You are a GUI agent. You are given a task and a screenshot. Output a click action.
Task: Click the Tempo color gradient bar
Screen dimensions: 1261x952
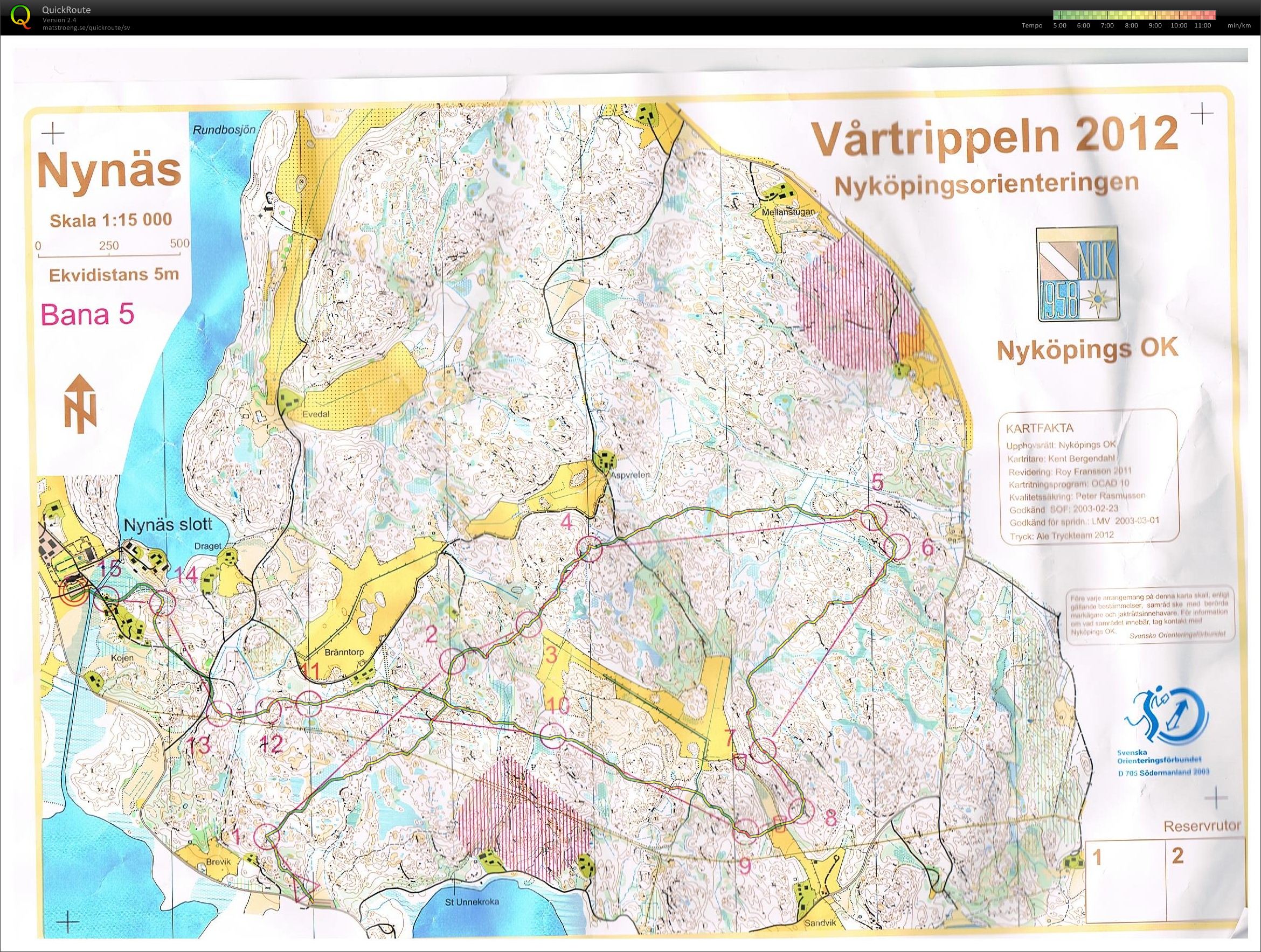(x=1134, y=16)
